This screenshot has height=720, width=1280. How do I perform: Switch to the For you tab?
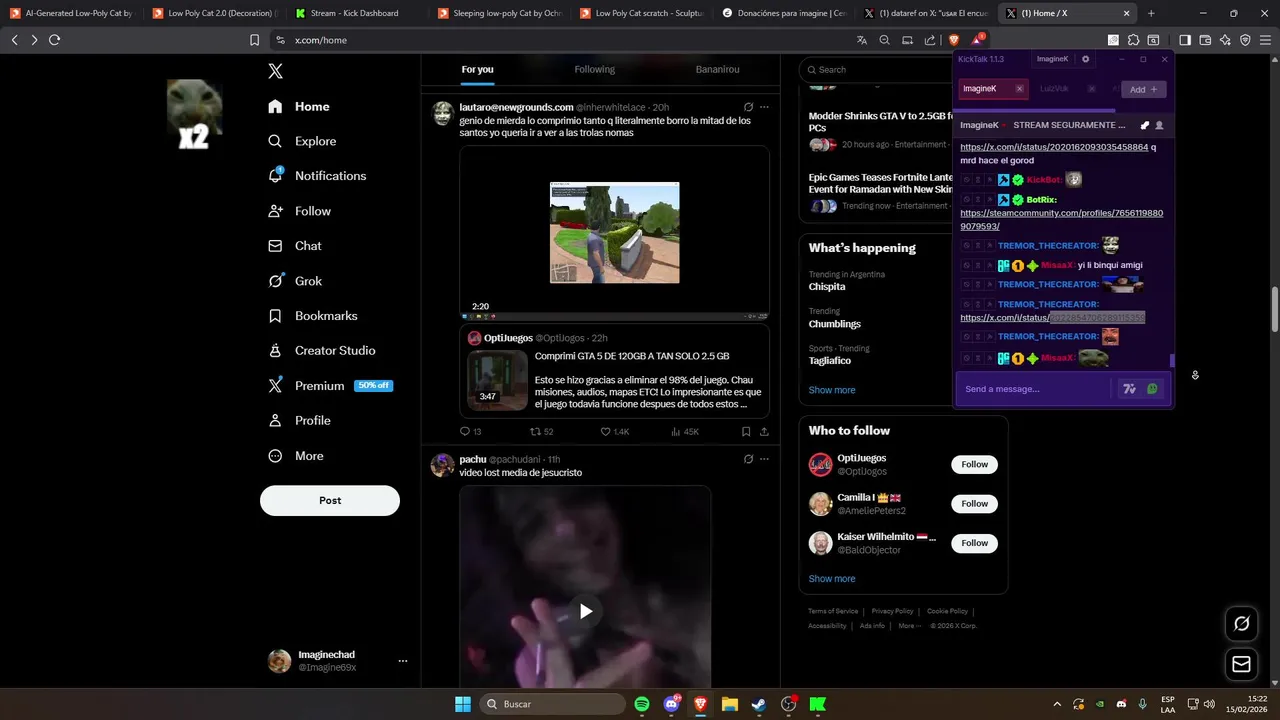point(477,70)
